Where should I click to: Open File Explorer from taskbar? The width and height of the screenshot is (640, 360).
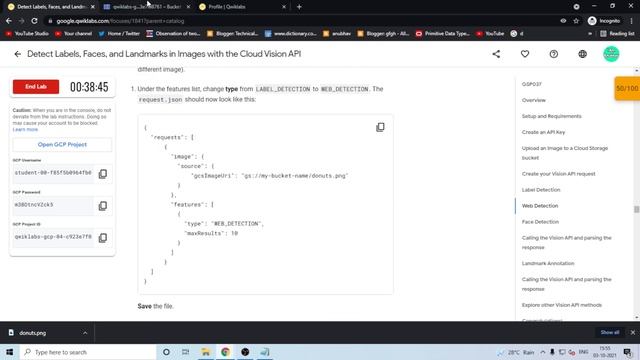coord(206,352)
